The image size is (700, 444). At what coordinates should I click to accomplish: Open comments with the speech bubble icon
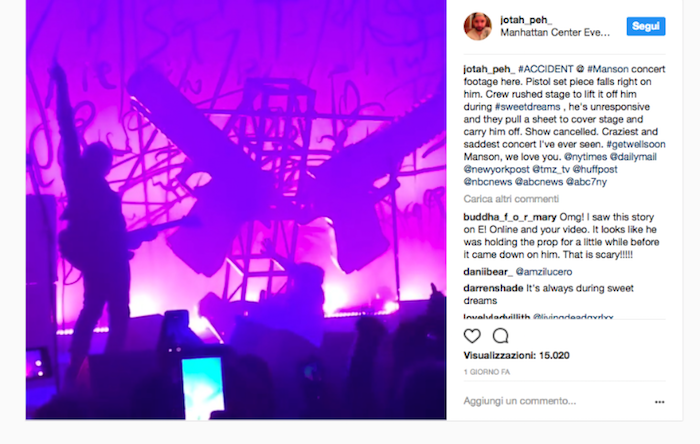(x=500, y=336)
